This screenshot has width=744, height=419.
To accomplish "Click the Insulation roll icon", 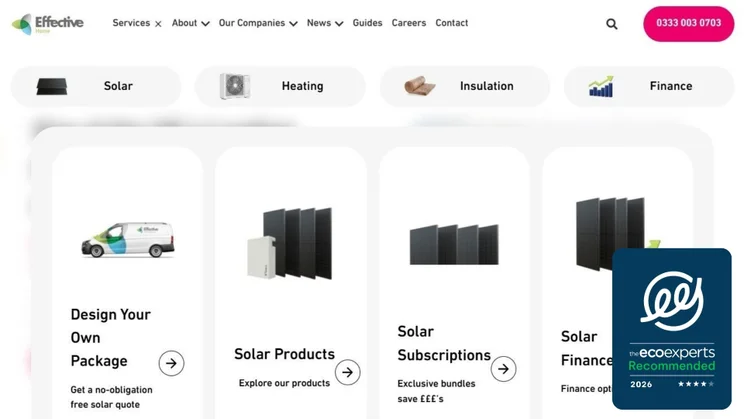I will click(420, 86).
